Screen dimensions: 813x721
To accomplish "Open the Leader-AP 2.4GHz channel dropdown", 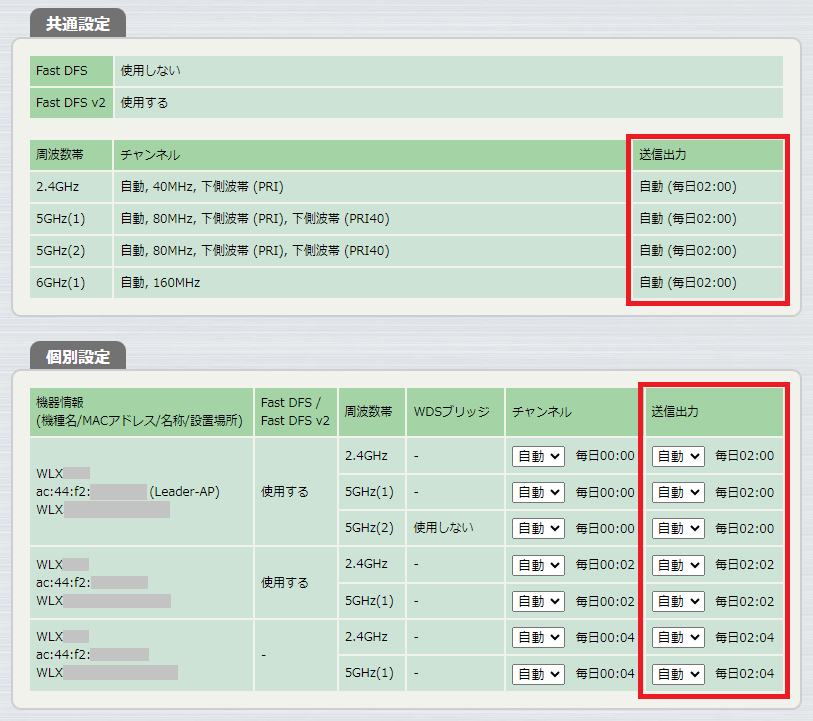I will 538,456.
